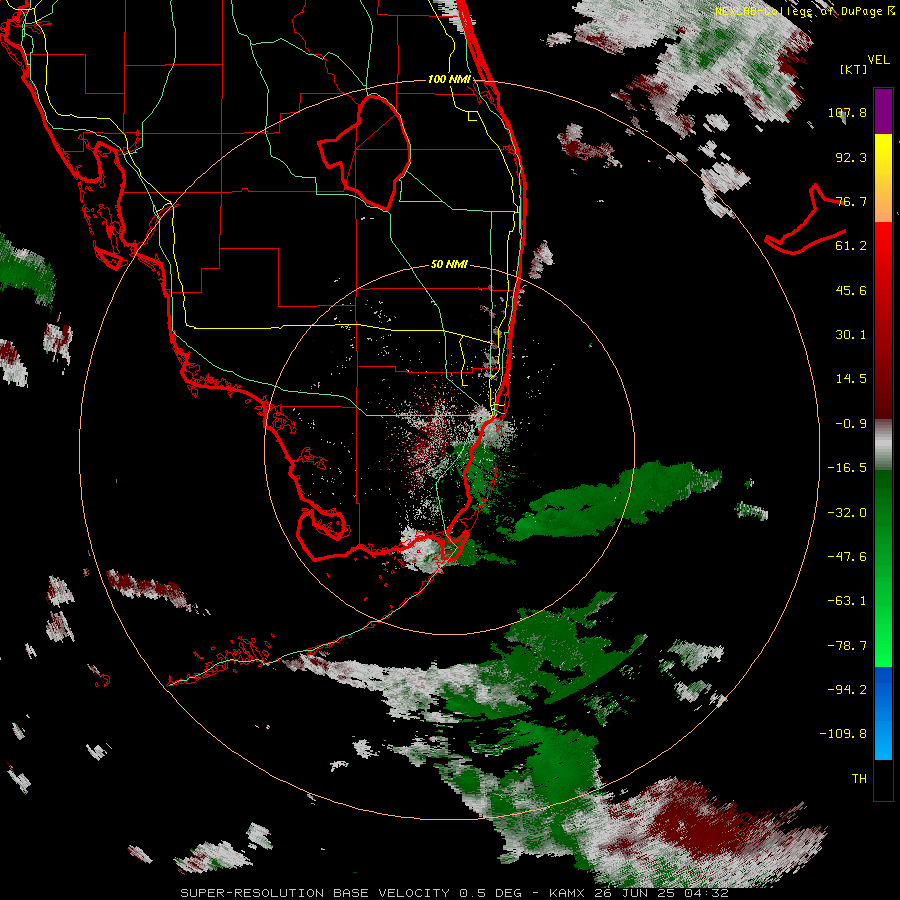Select the 30.1 velocity scale value
Screen dimensions: 900x900
point(851,335)
